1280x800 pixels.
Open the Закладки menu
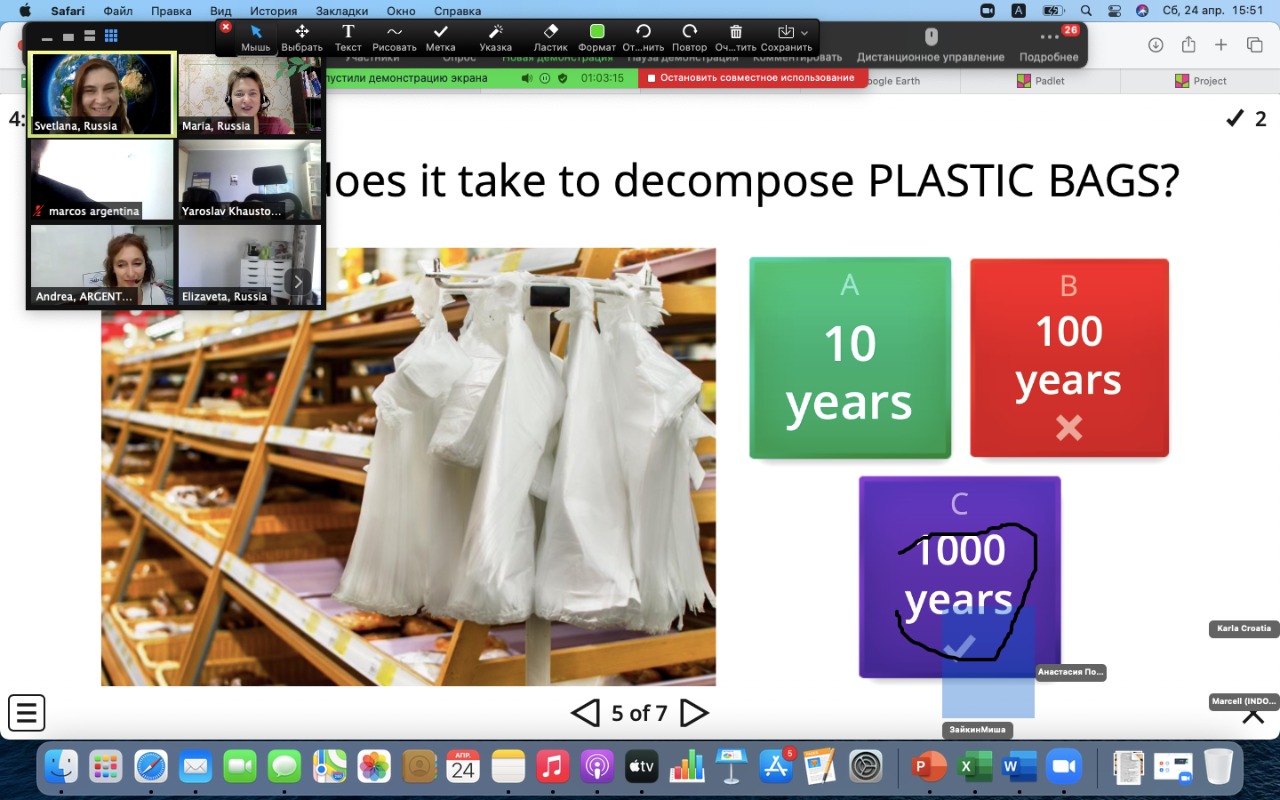pos(344,11)
